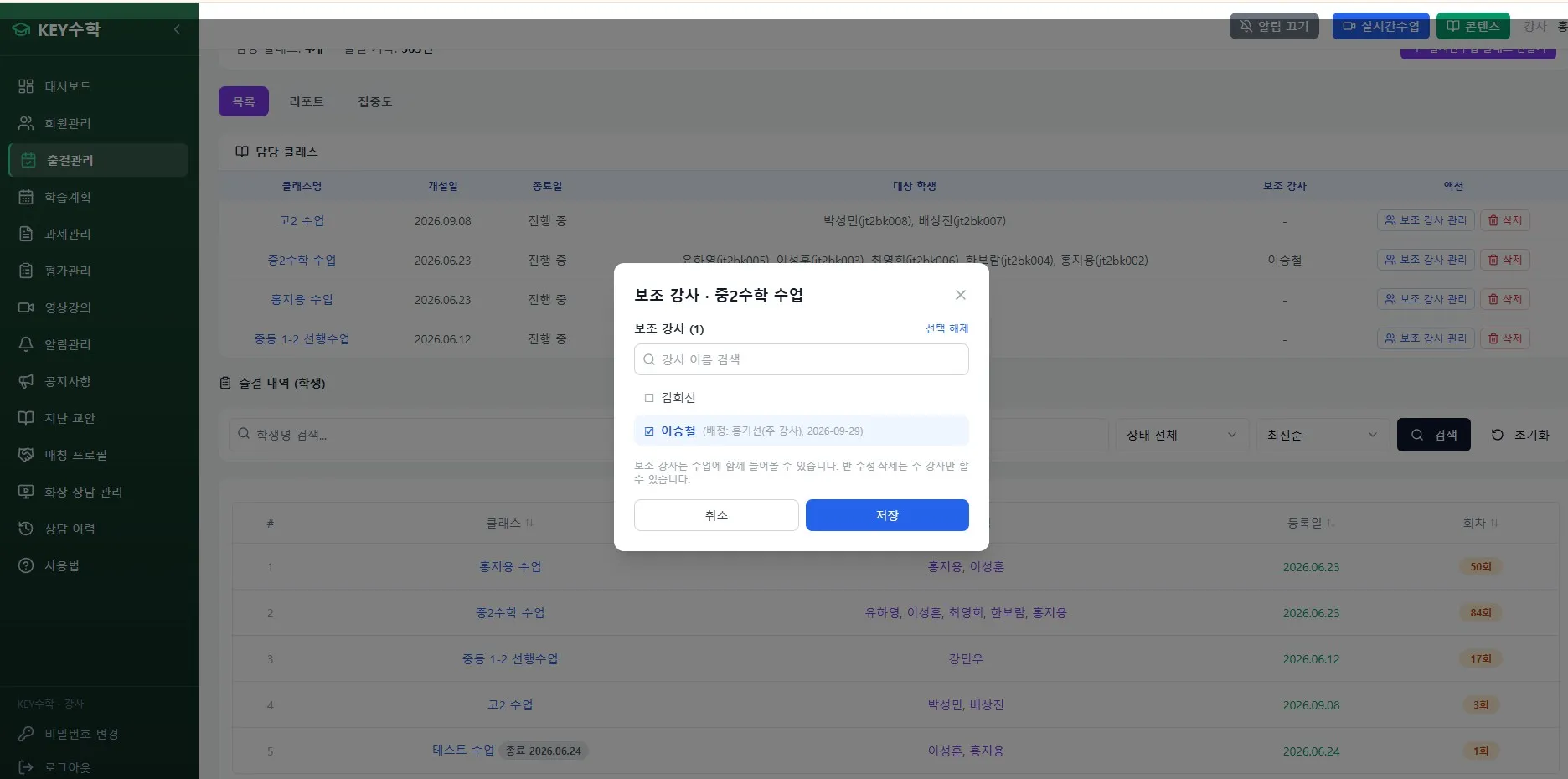Sort table by 클래스 column header
1568x779 pixels.
pos(509,523)
